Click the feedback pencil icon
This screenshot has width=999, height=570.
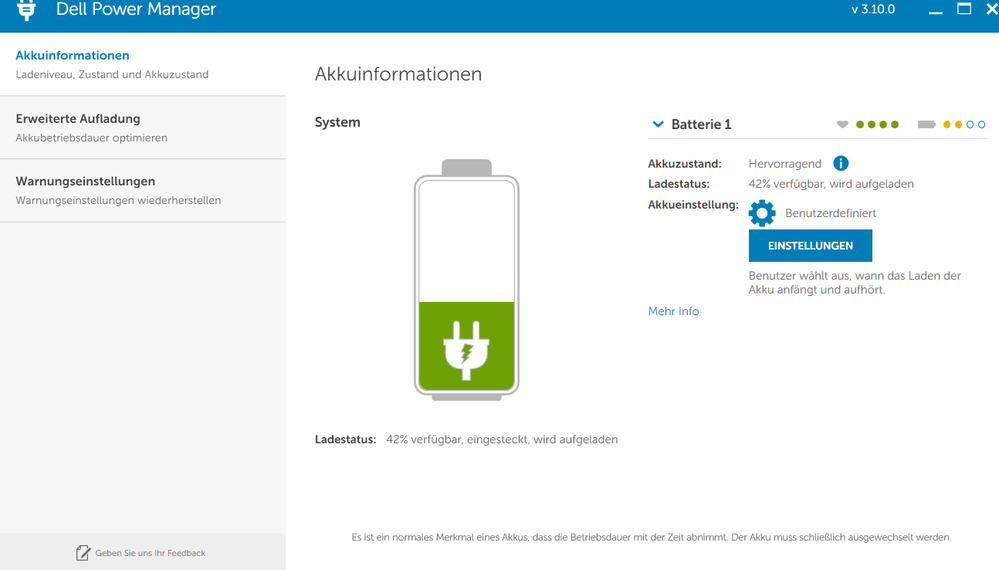point(83,553)
